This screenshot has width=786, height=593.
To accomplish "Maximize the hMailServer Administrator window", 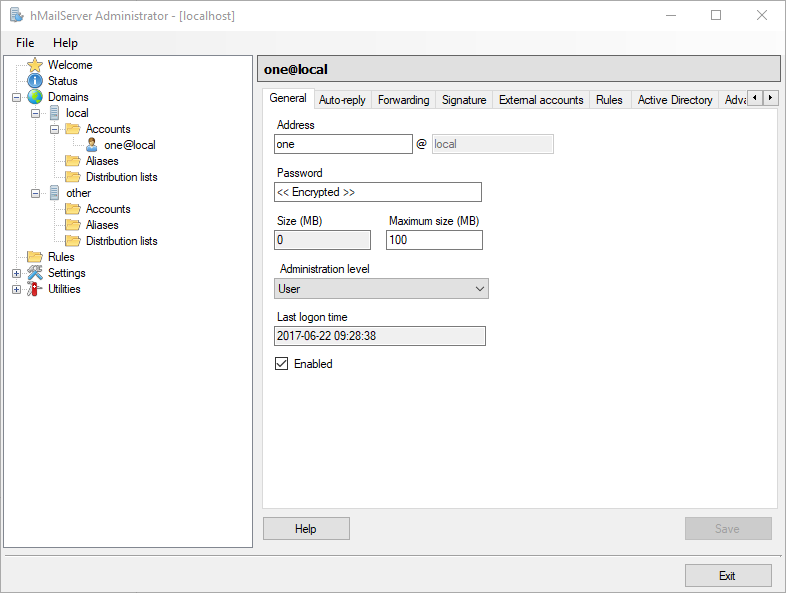I will tap(716, 15).
